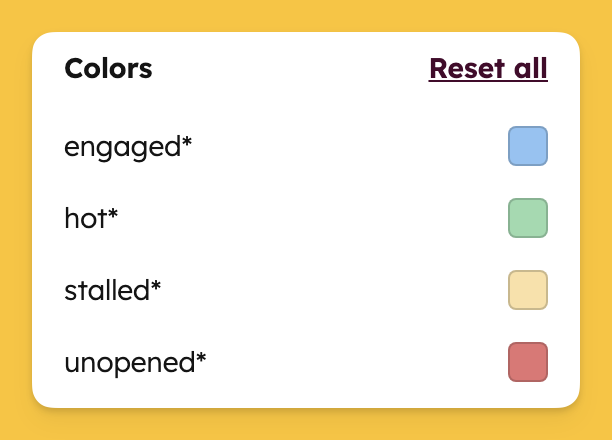Change the color assigned to engaged
Screen dimensions: 612x440
[x=528, y=146]
